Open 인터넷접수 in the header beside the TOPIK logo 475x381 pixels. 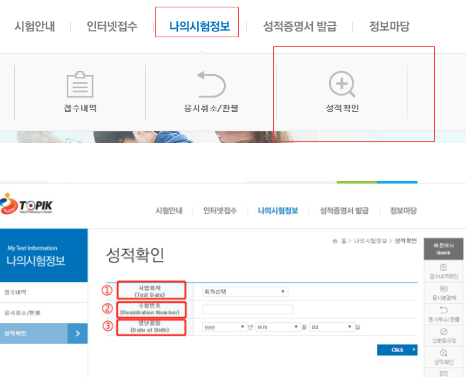(220, 211)
